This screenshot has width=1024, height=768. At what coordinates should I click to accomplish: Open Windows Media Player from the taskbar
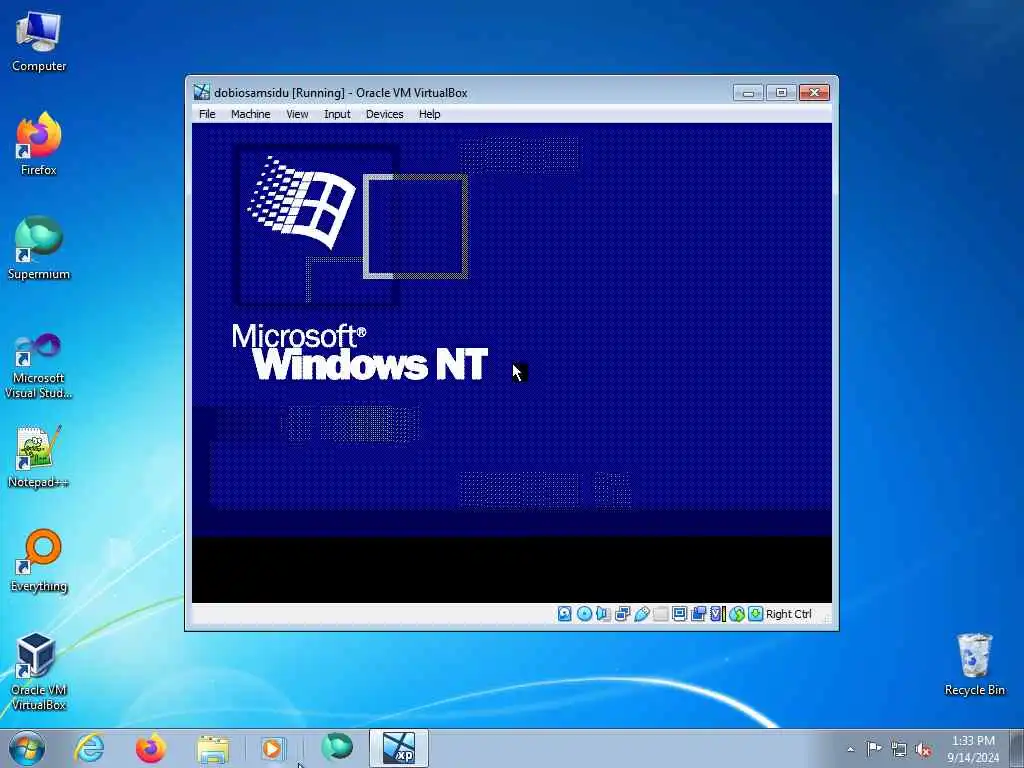(273, 748)
